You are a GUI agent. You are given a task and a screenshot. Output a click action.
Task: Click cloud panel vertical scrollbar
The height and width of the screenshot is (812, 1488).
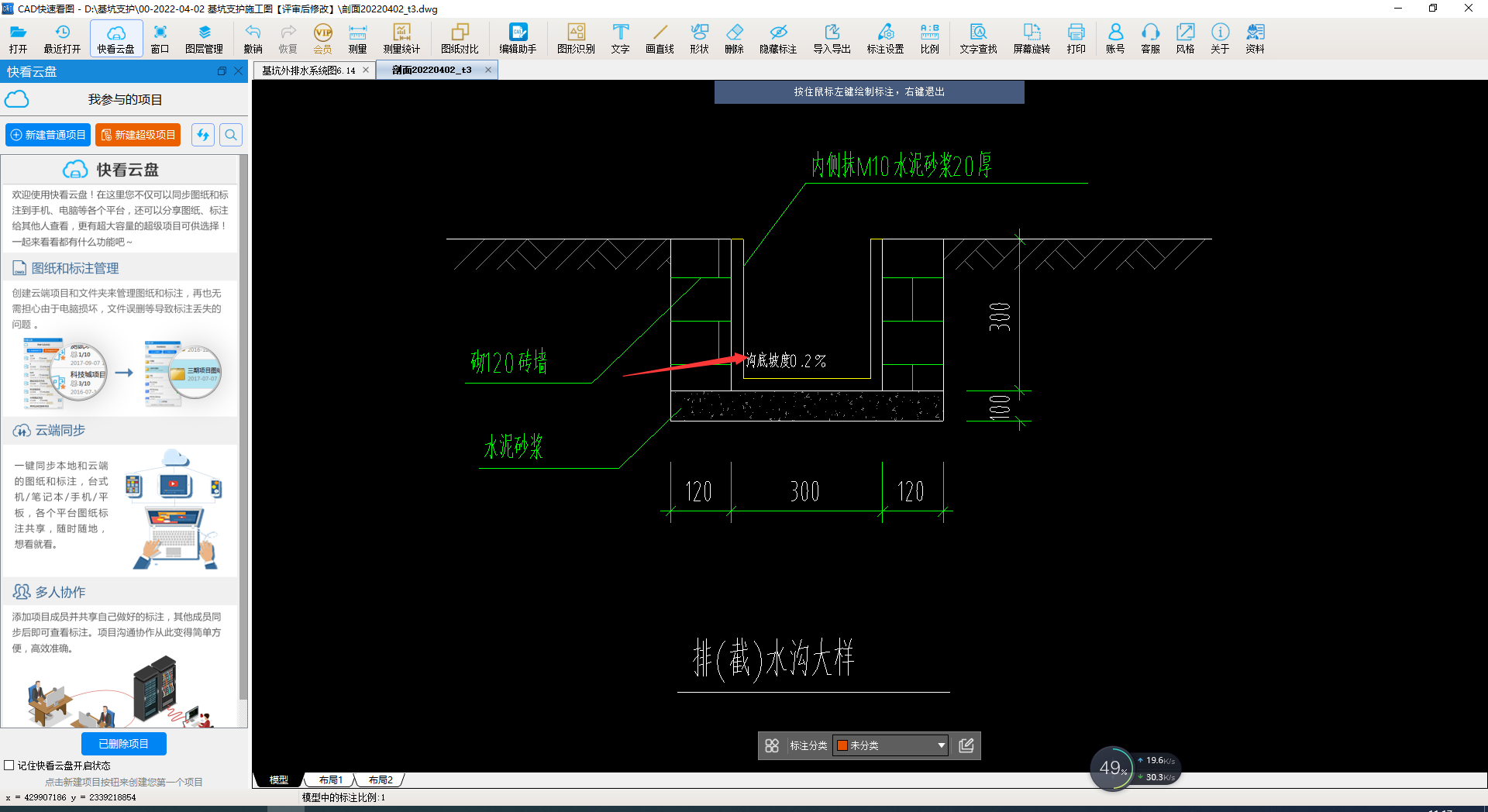(243, 426)
